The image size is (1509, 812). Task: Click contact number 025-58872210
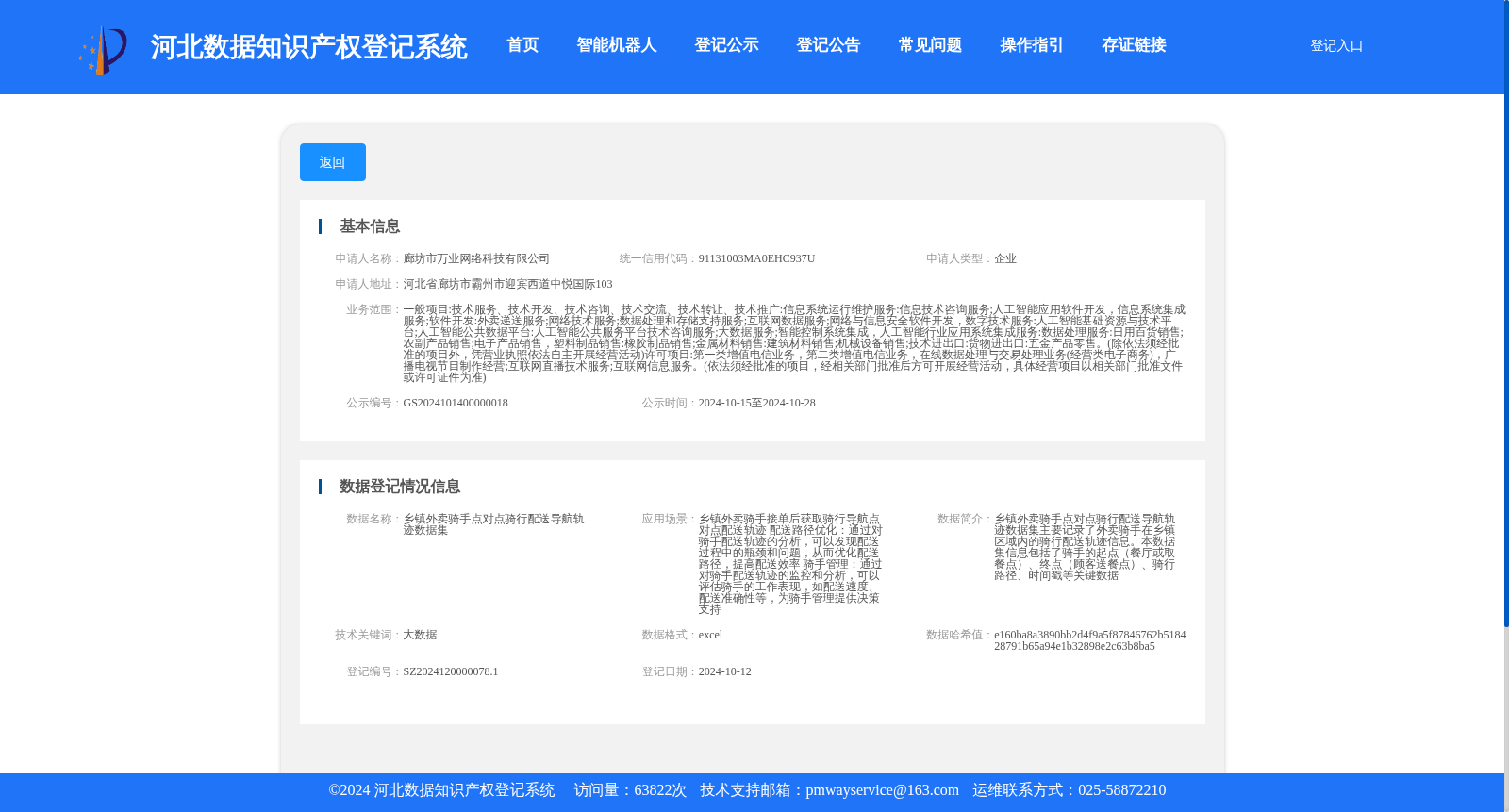pos(1121,790)
